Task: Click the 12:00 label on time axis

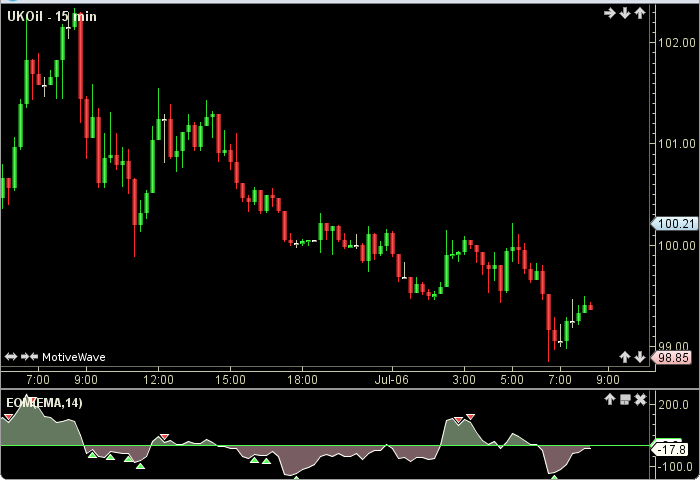Action: point(158,380)
